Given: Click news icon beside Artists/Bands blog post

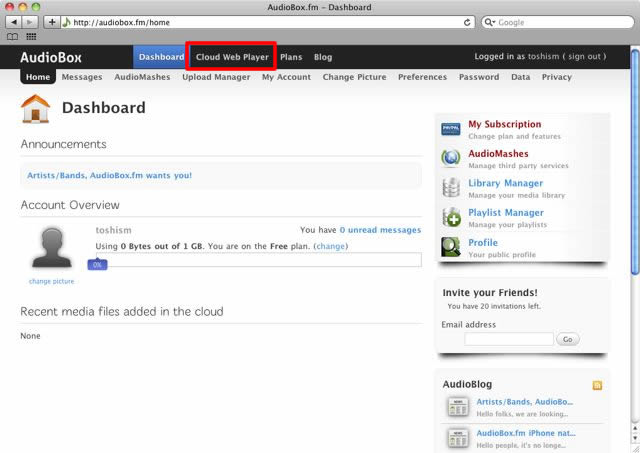Looking at the screenshot, I should click(458, 407).
